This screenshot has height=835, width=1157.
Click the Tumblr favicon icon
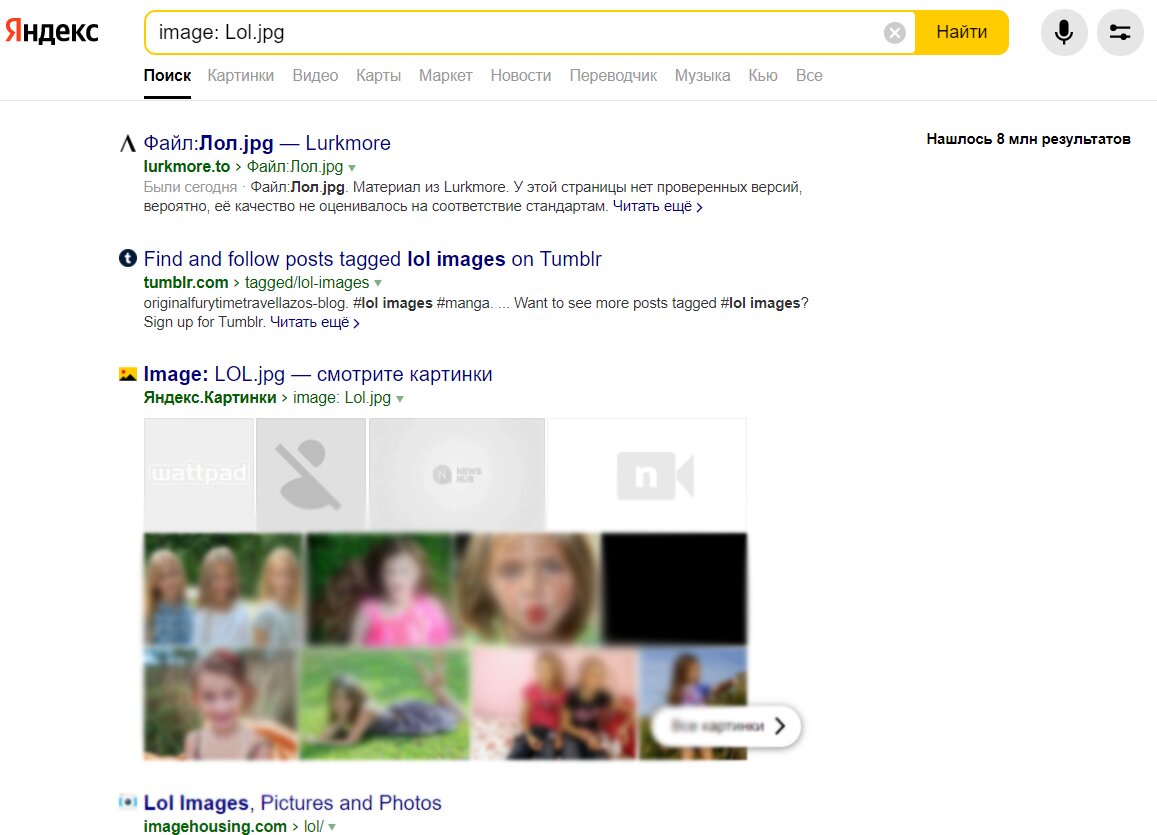(128, 258)
